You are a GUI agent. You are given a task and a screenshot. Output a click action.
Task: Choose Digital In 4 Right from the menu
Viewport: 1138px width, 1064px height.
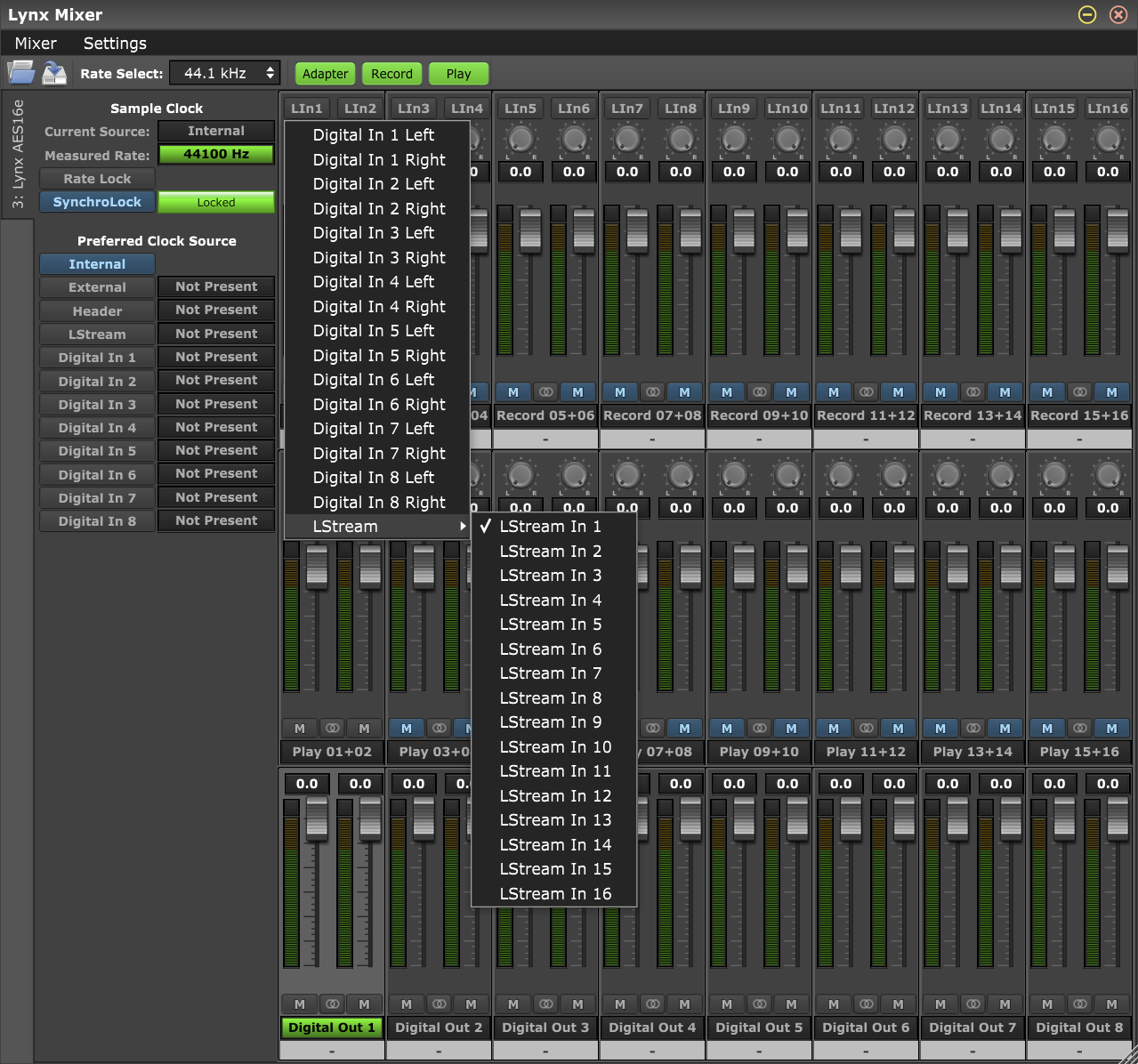(377, 307)
